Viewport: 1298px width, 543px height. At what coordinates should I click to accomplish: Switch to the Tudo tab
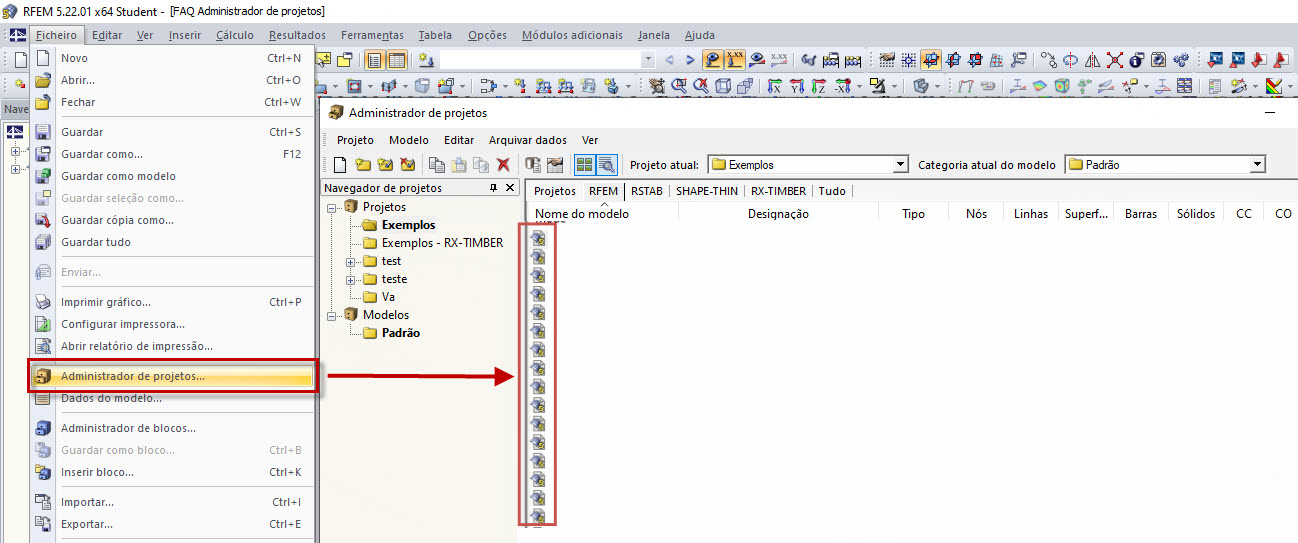[832, 191]
